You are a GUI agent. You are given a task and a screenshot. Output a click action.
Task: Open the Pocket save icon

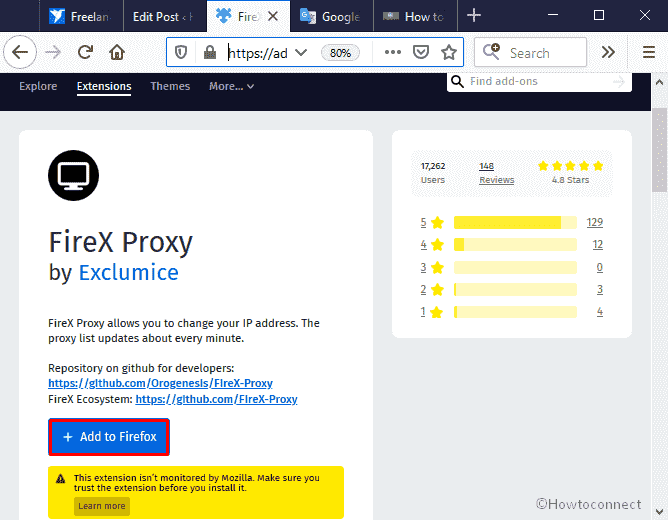pos(421,52)
